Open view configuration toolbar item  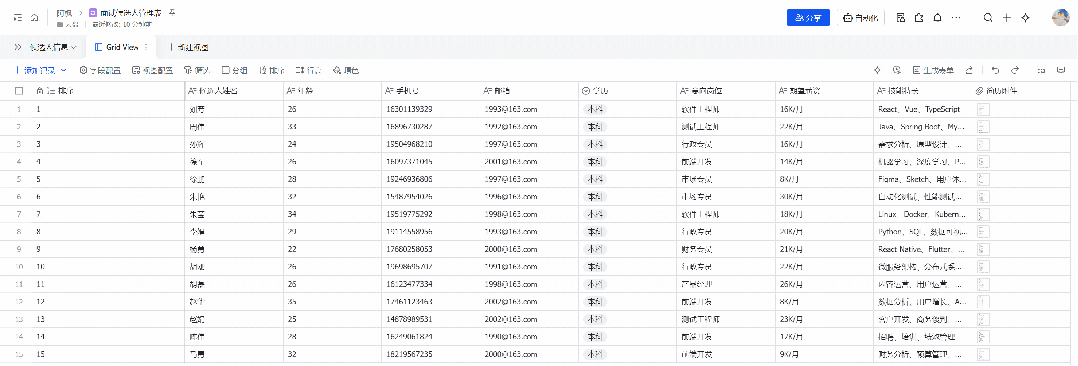[152, 70]
